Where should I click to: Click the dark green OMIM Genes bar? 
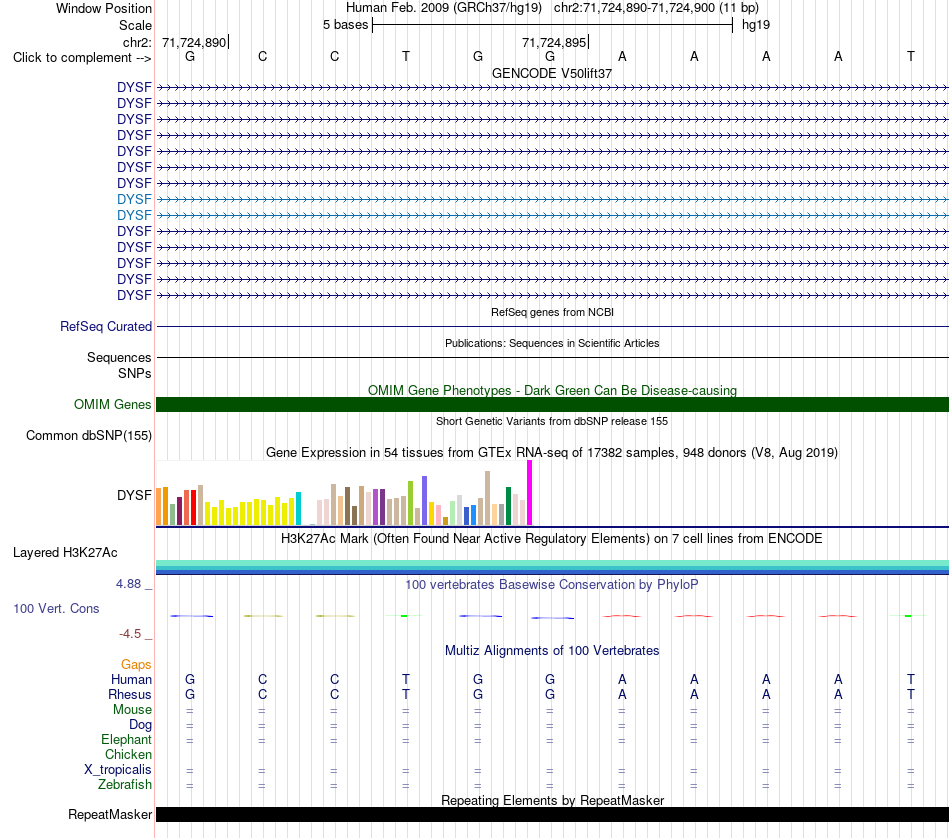(552, 405)
